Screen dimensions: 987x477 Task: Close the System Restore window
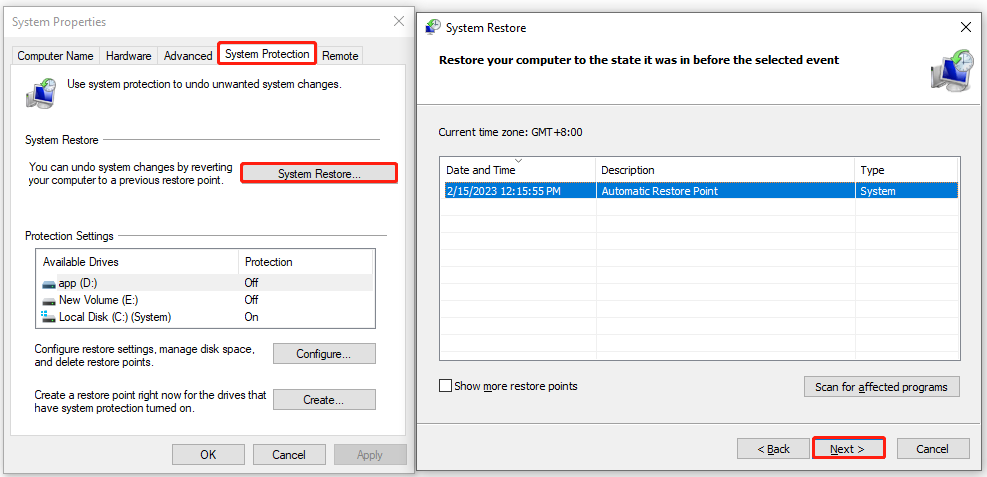(966, 27)
